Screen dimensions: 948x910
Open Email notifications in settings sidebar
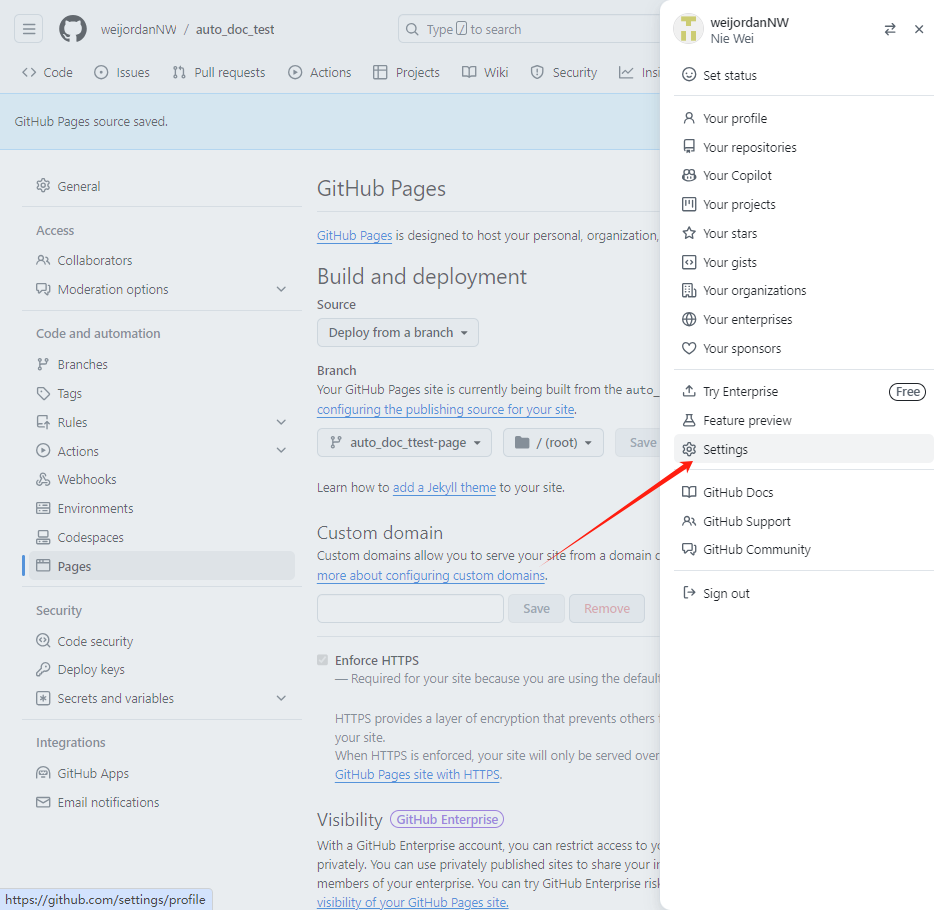coord(162,802)
